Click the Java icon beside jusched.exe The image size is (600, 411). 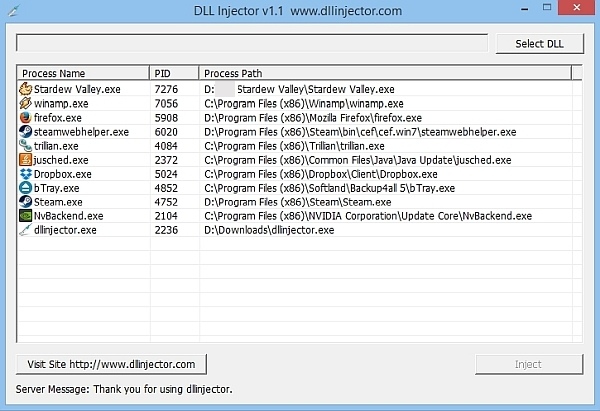pyautogui.click(x=25, y=160)
